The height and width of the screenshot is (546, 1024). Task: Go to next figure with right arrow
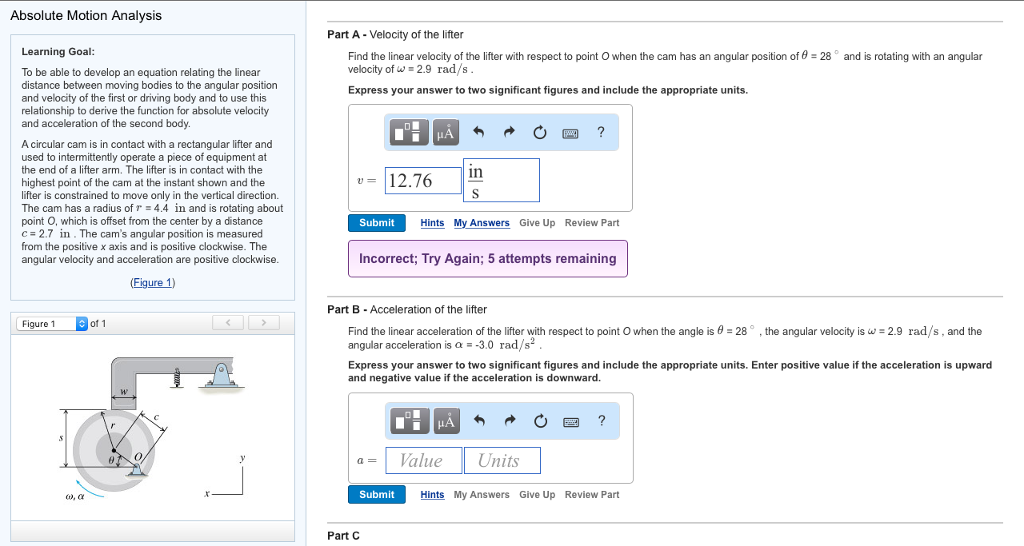(263, 323)
